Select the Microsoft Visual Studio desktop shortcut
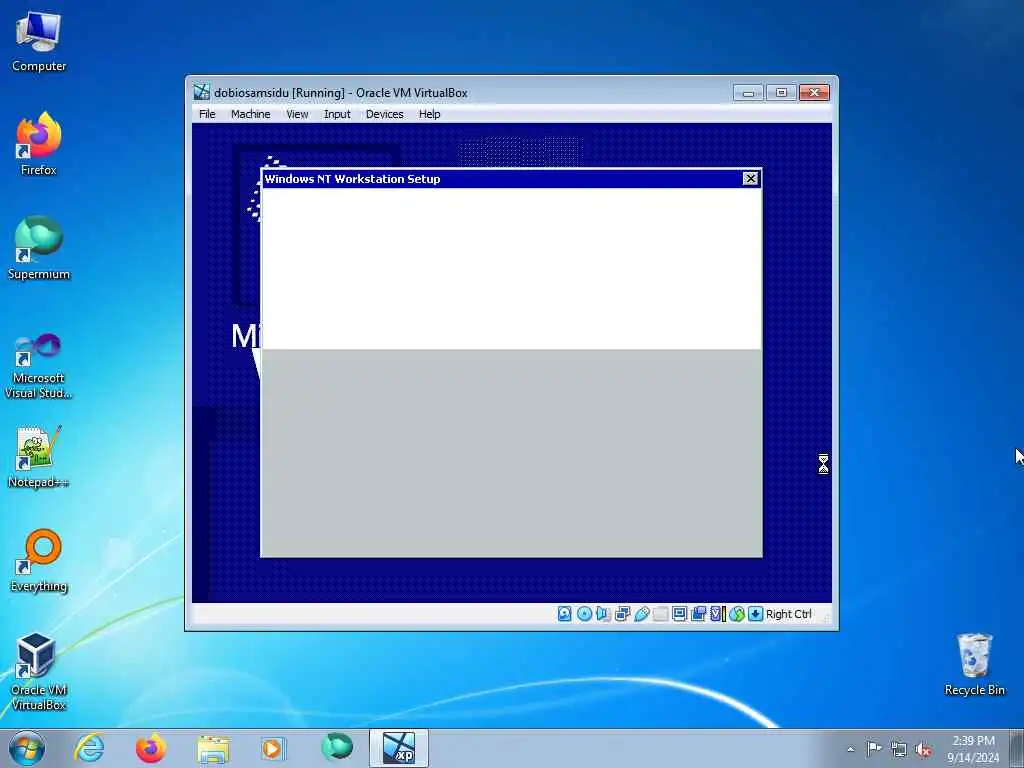1024x768 pixels. (39, 366)
